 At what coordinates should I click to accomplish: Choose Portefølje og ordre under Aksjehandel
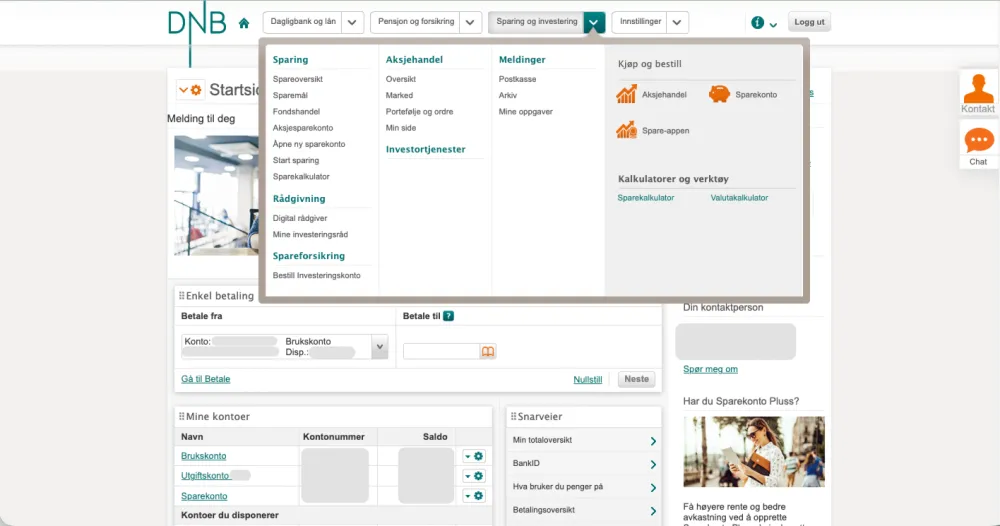(x=420, y=112)
